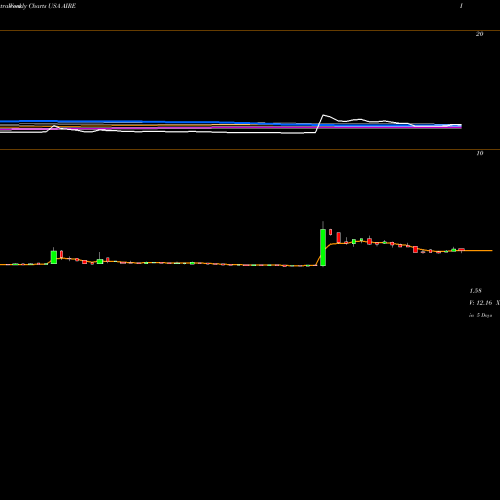Select the green candle near chart's left side
This screenshot has height=500, width=500.
click(54, 257)
